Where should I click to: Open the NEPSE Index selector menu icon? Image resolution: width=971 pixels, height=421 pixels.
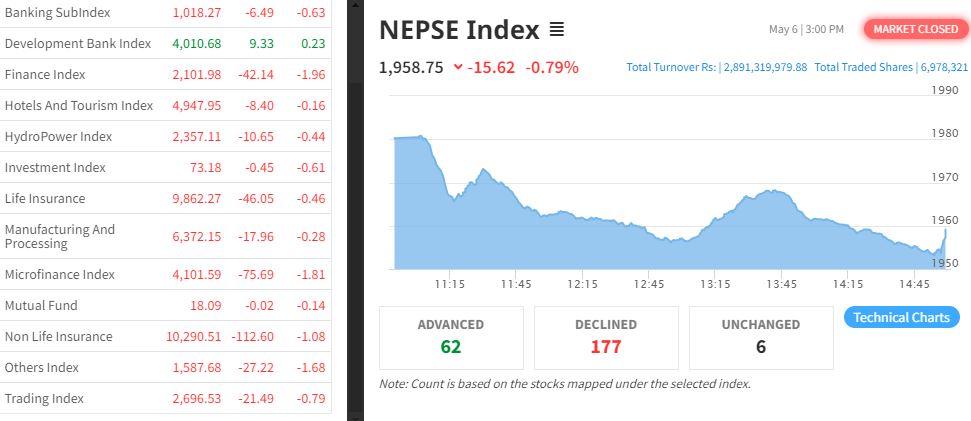[x=557, y=30]
